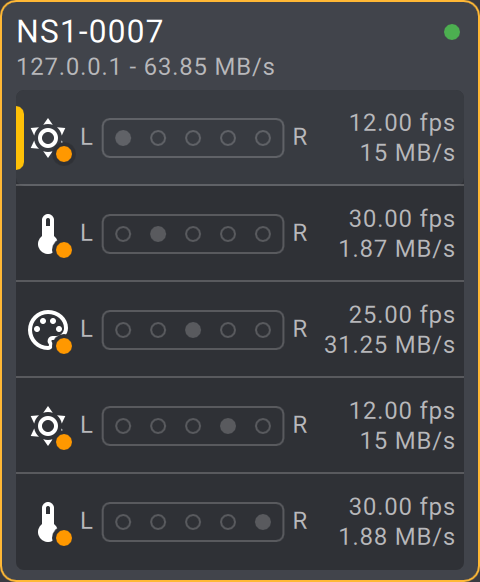Click the L label in the 1.87 MB/s row
This screenshot has width=480, height=582.
(x=86, y=233)
